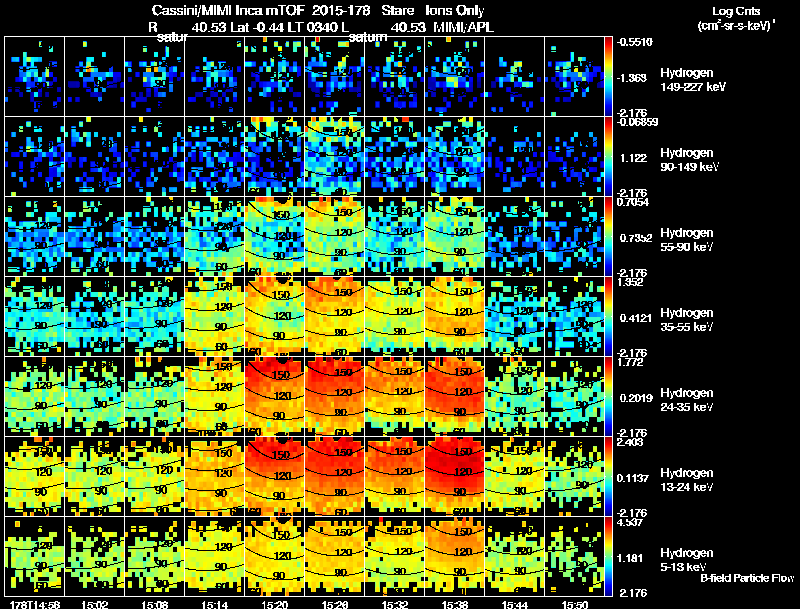The image size is (800, 609).
Task: Select the 15:14 panel in 35-55 keV row
Action: click(215, 316)
